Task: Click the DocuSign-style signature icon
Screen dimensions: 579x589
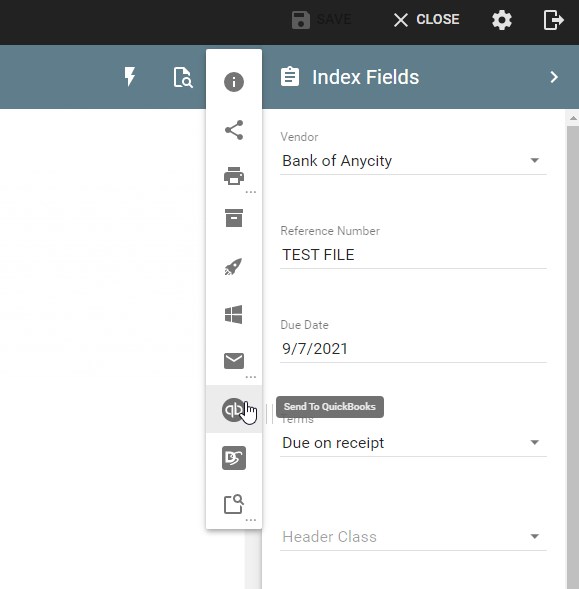Action: (x=234, y=458)
